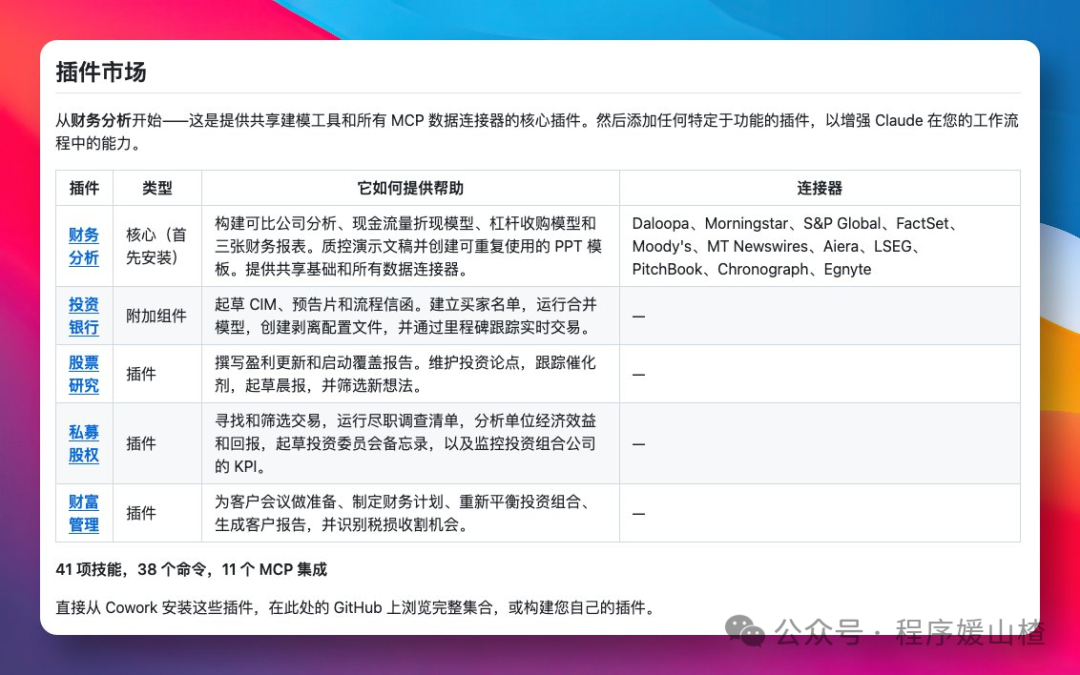Select the 它如何提供帮助 column header
Viewport: 1080px width, 675px height.
[x=411, y=188]
